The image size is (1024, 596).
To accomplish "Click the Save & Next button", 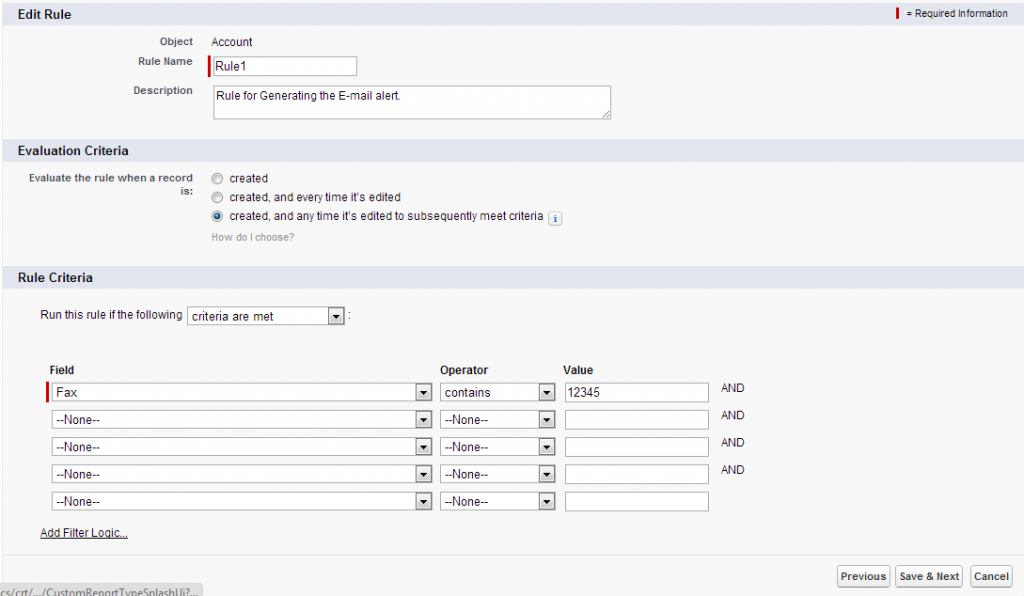I will coord(928,576).
